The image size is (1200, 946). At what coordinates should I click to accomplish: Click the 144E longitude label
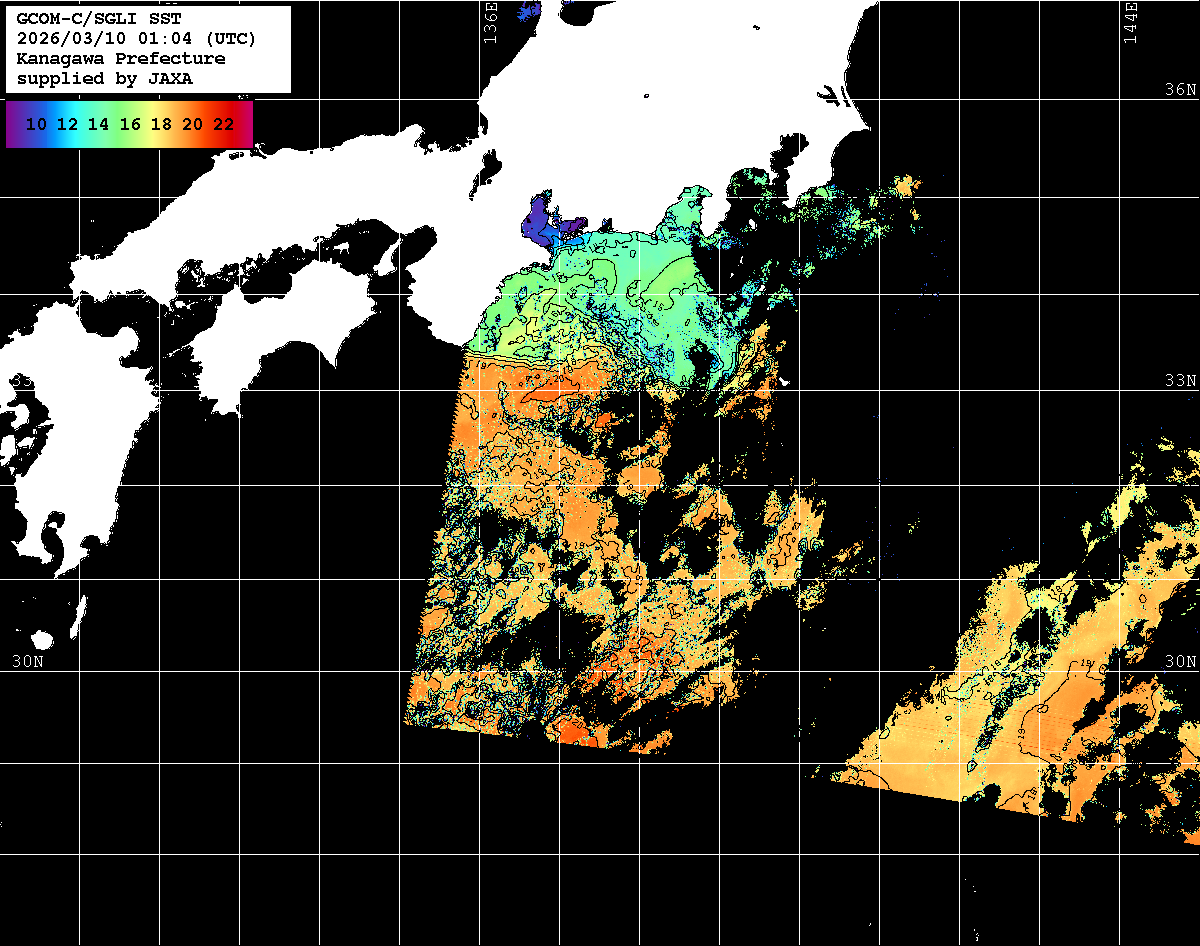1130,22
